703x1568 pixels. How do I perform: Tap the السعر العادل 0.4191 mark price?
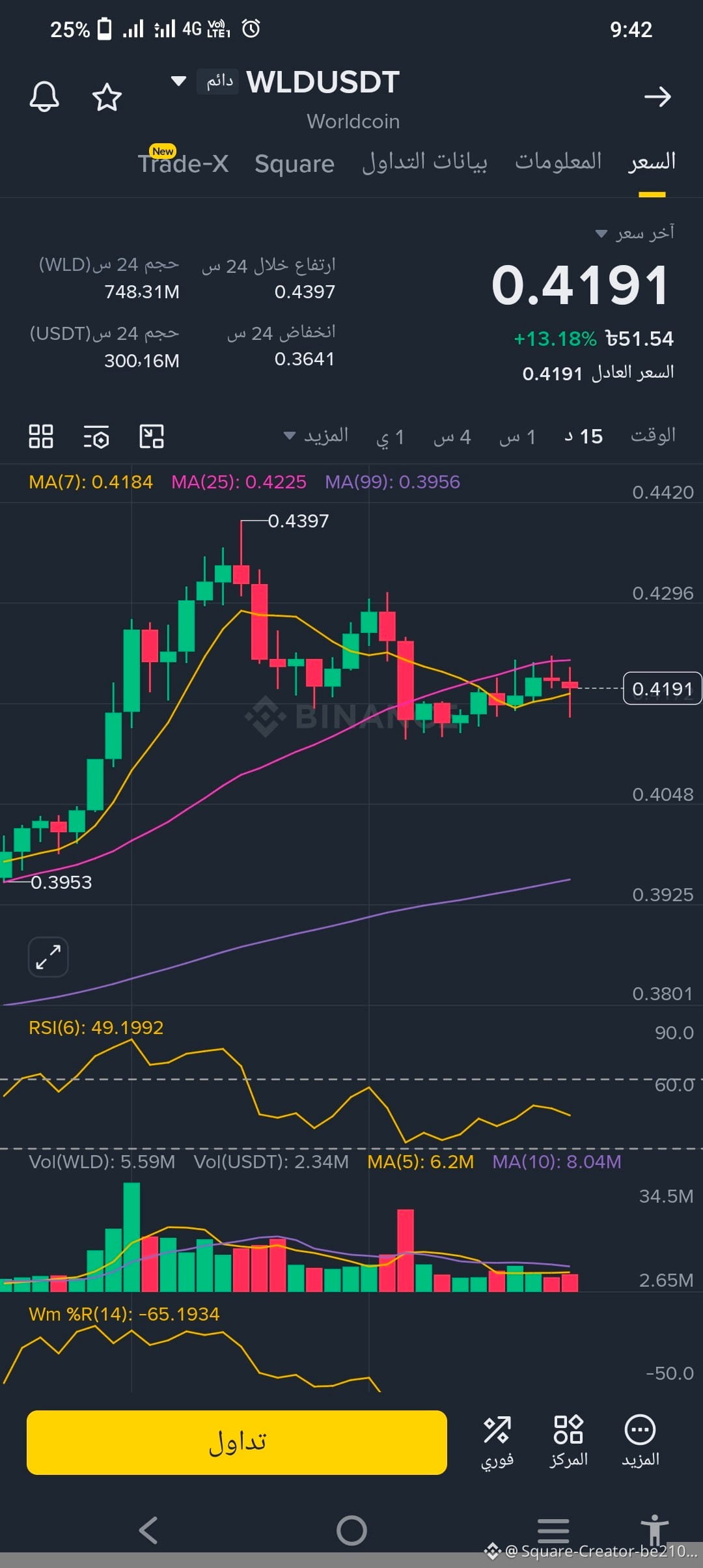(598, 373)
